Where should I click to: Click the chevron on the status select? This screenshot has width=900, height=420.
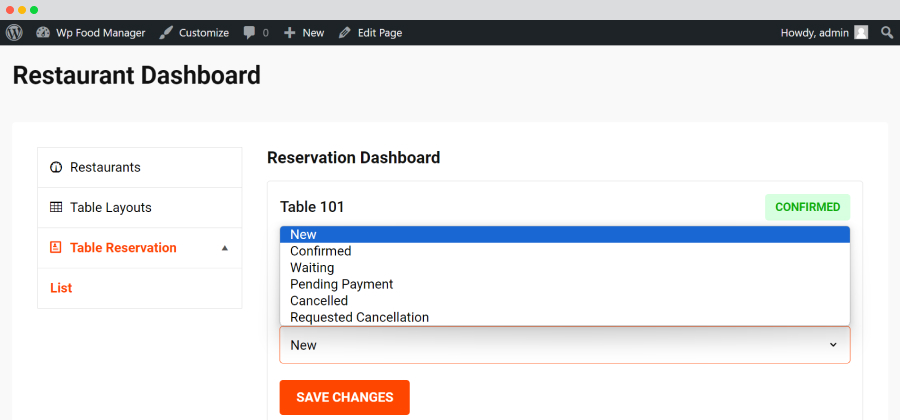click(x=833, y=345)
